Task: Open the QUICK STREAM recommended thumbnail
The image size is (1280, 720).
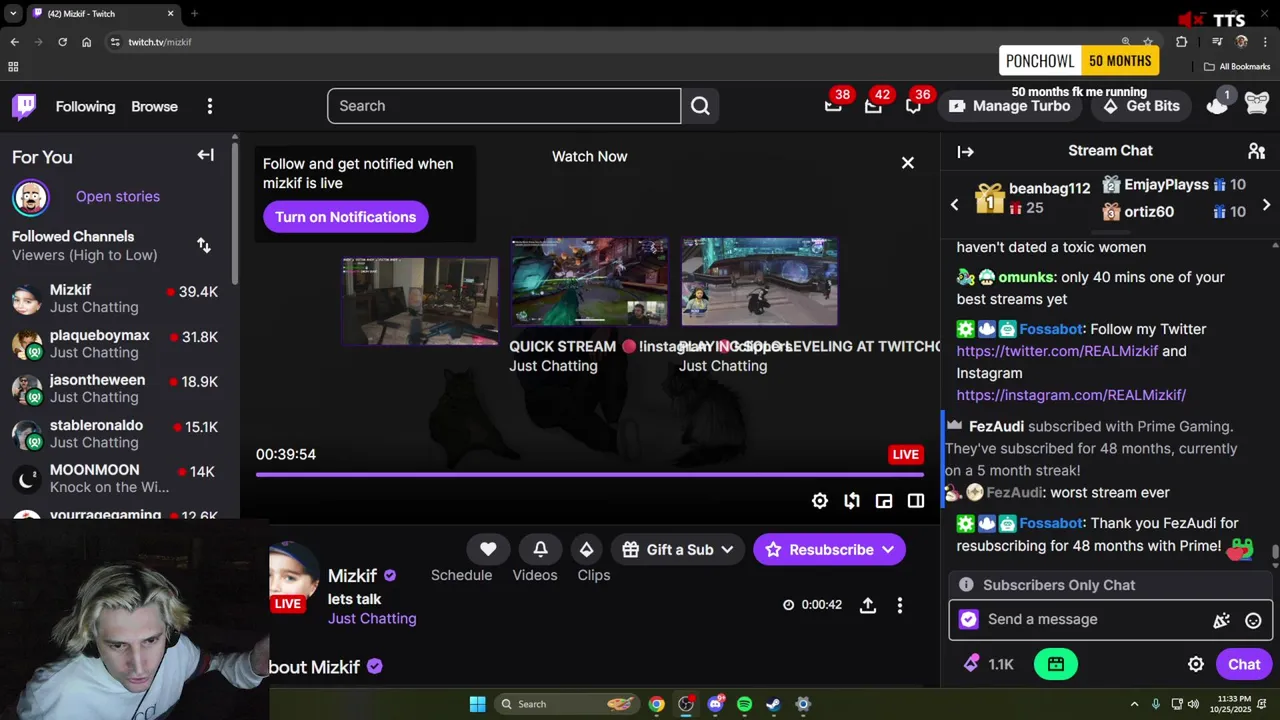Action: pos(589,282)
